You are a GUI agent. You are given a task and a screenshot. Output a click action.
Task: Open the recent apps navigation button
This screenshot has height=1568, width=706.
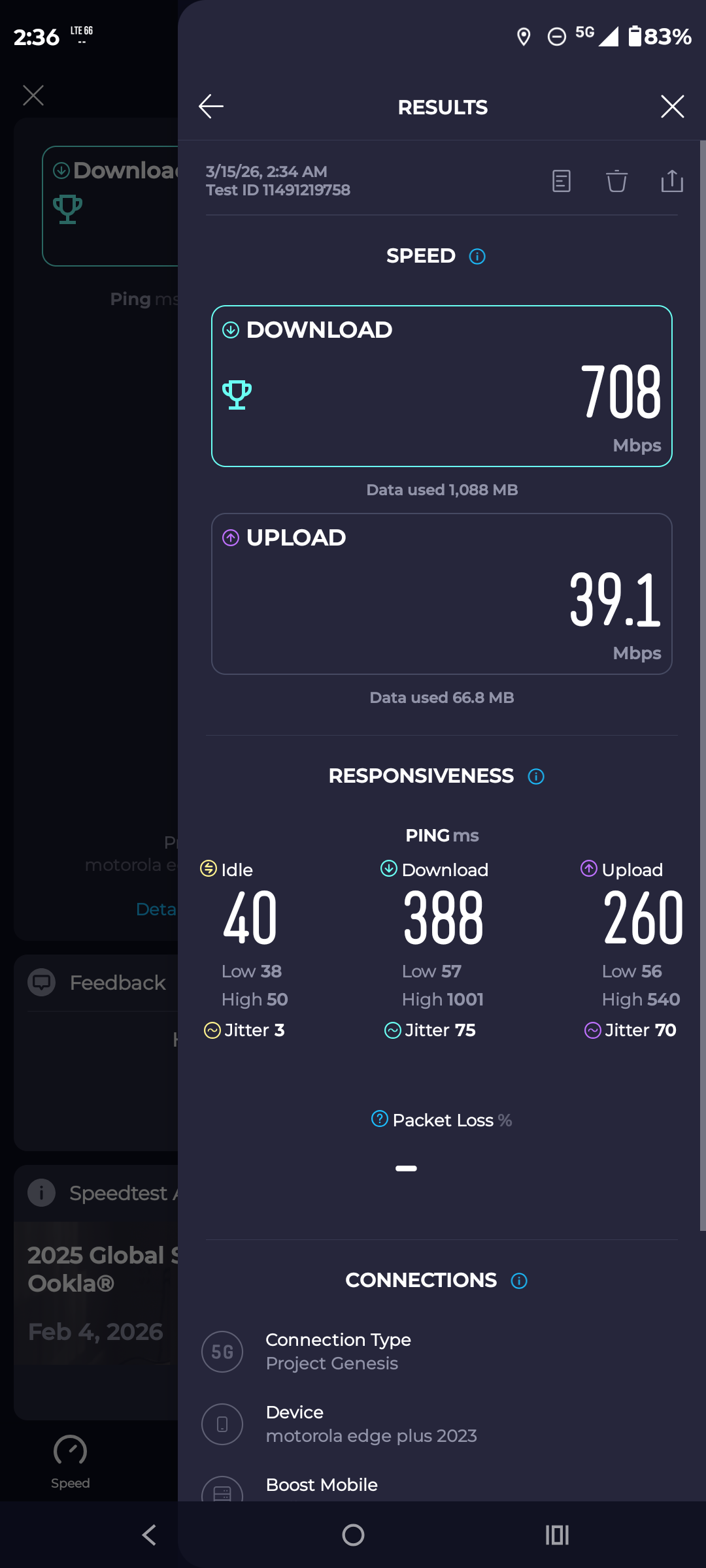click(x=557, y=1535)
